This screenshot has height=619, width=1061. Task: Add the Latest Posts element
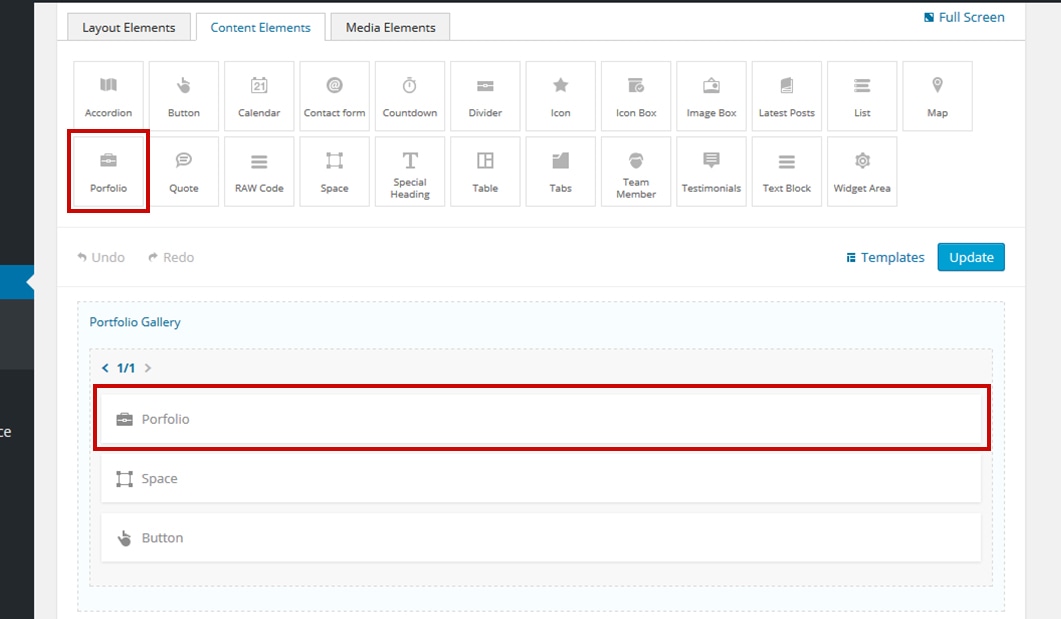(x=786, y=96)
